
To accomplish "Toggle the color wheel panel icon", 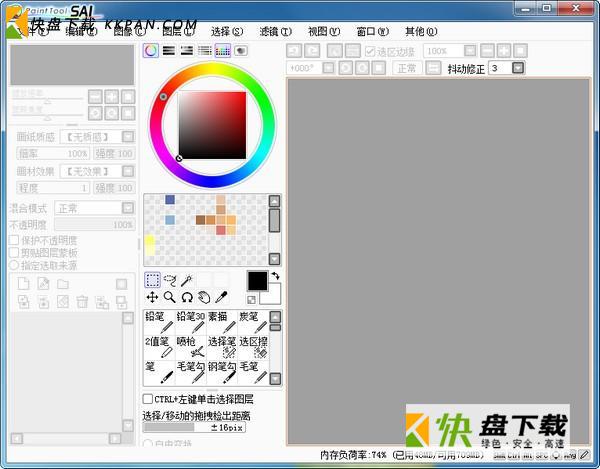I will 151,50.
